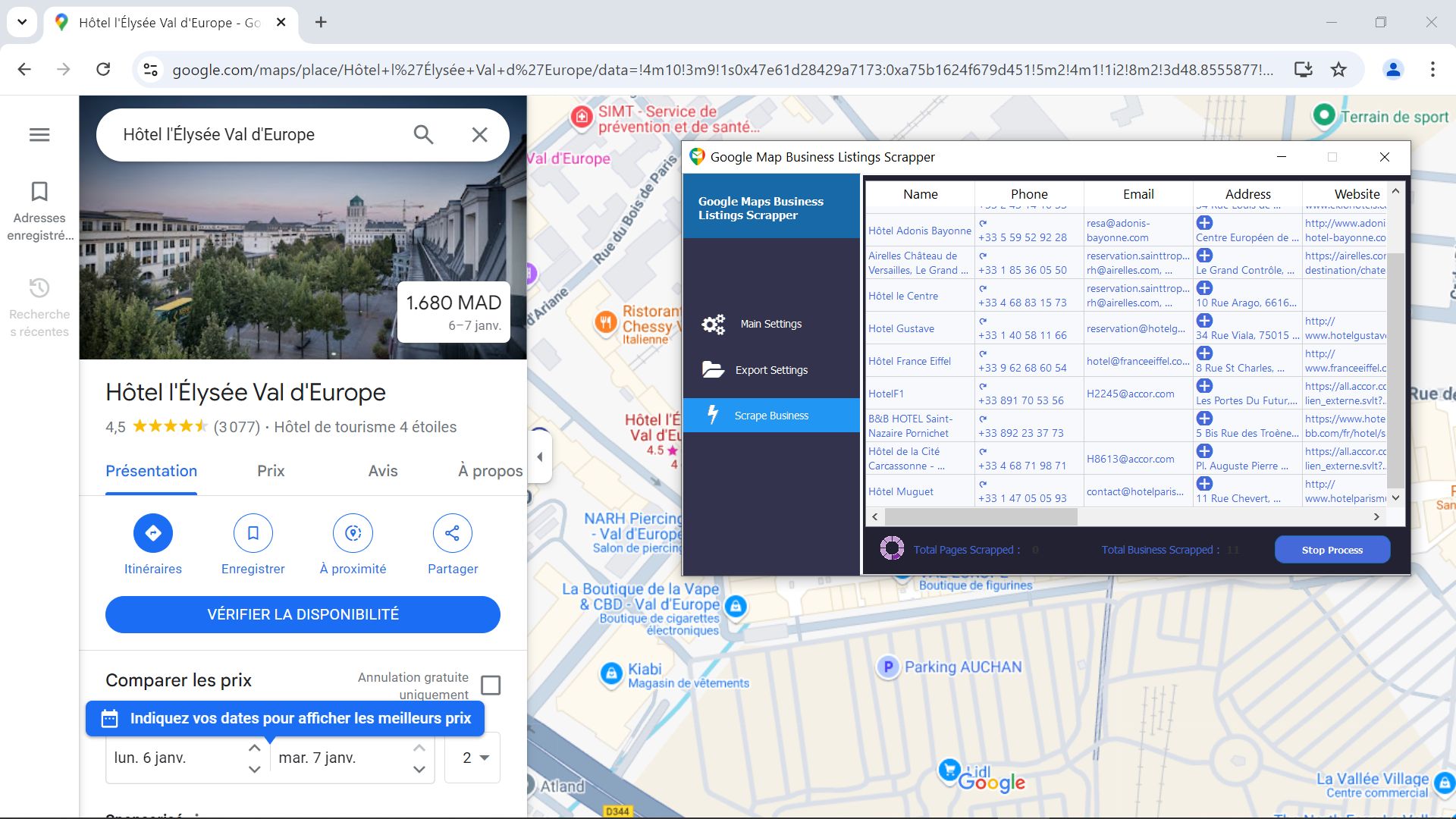
Task: Toggle Annulation gratuite uniquement checkbox
Action: pyautogui.click(x=491, y=686)
